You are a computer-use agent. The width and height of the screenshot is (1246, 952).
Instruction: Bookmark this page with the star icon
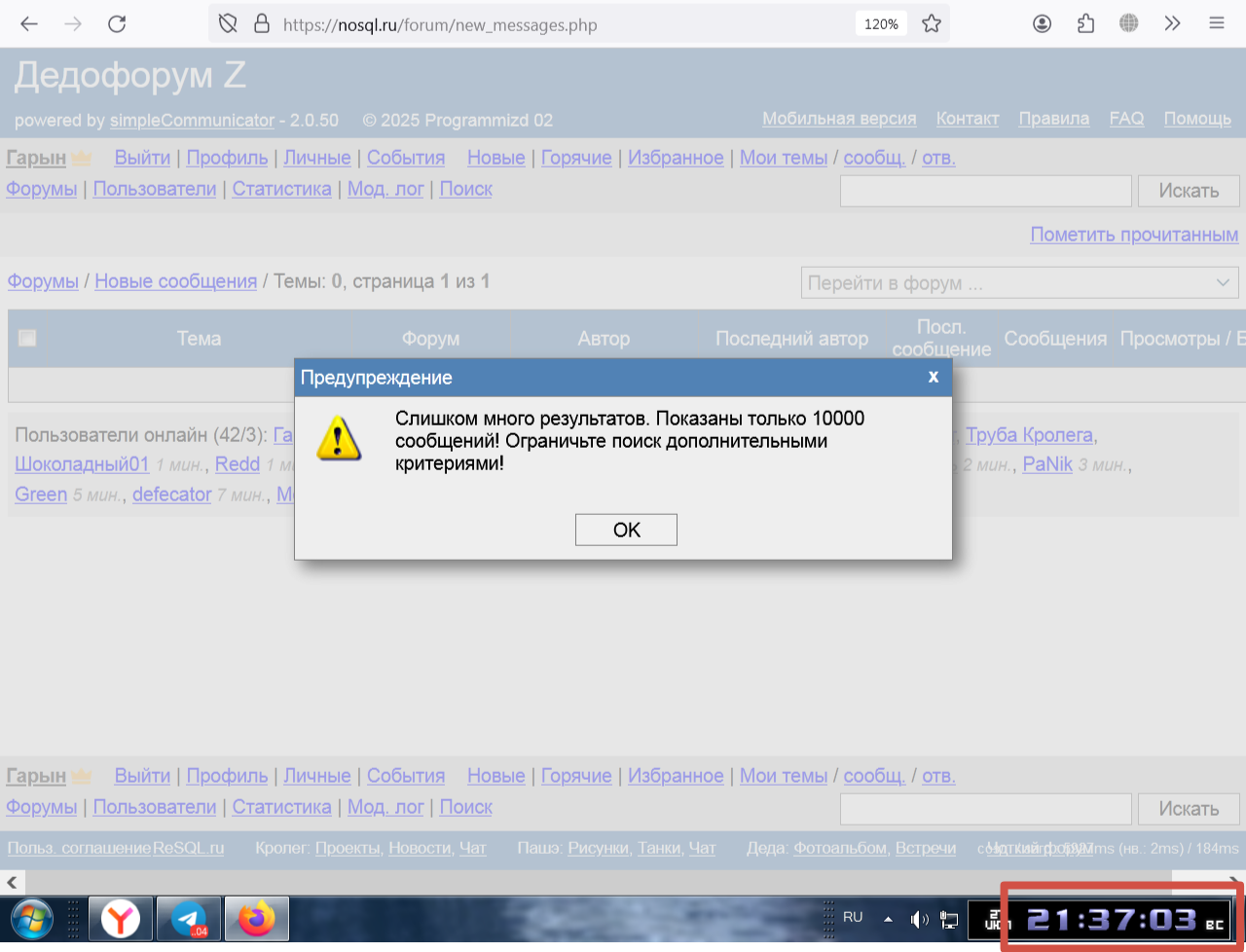coord(932,24)
